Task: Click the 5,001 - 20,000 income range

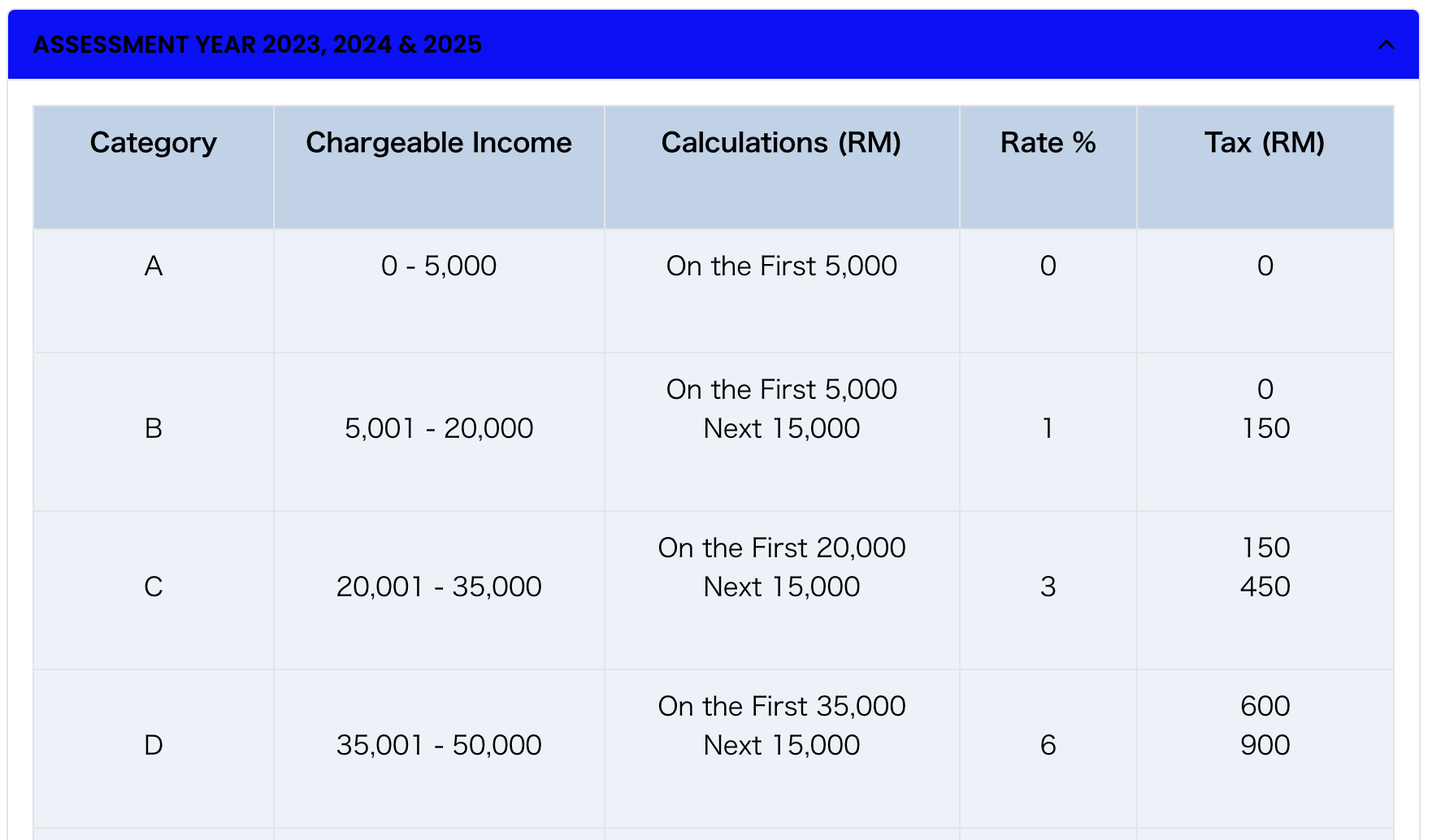Action: coord(439,428)
